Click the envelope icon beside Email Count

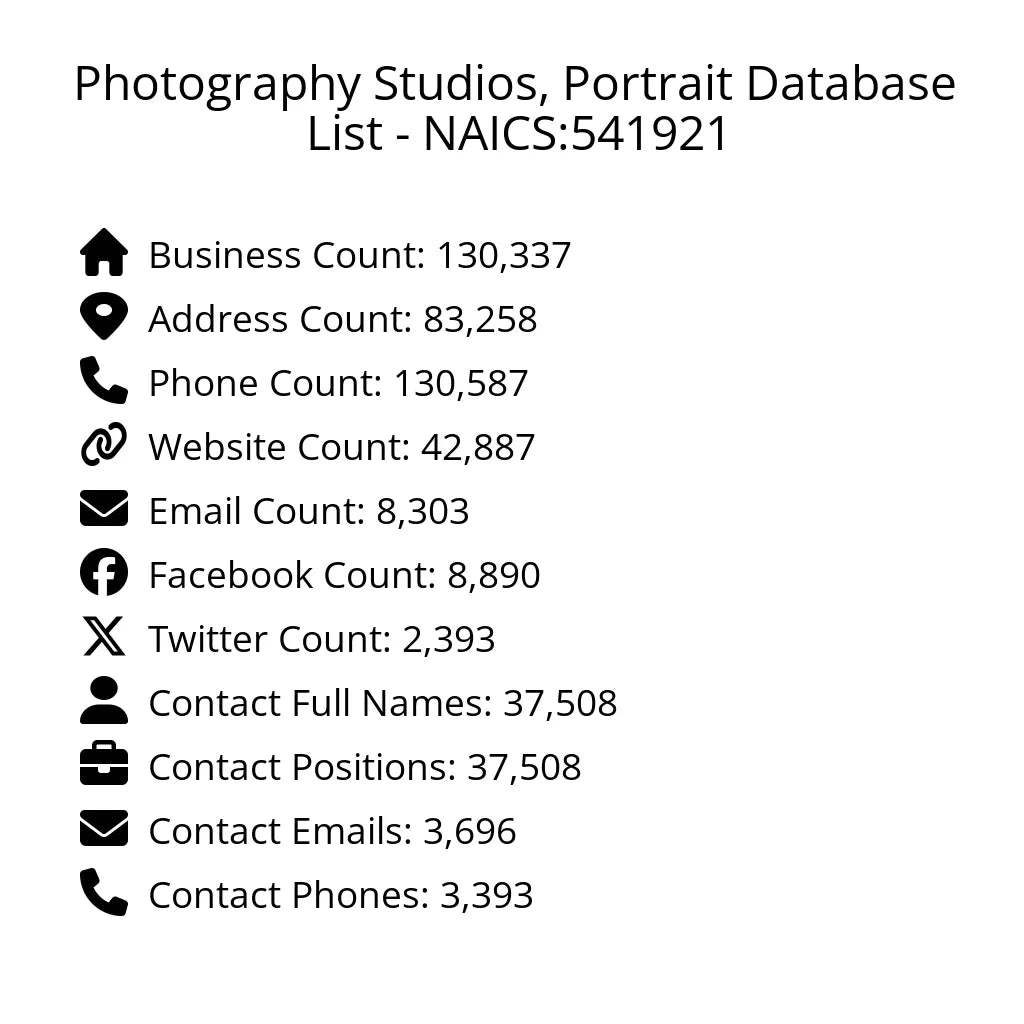pyautogui.click(x=104, y=509)
